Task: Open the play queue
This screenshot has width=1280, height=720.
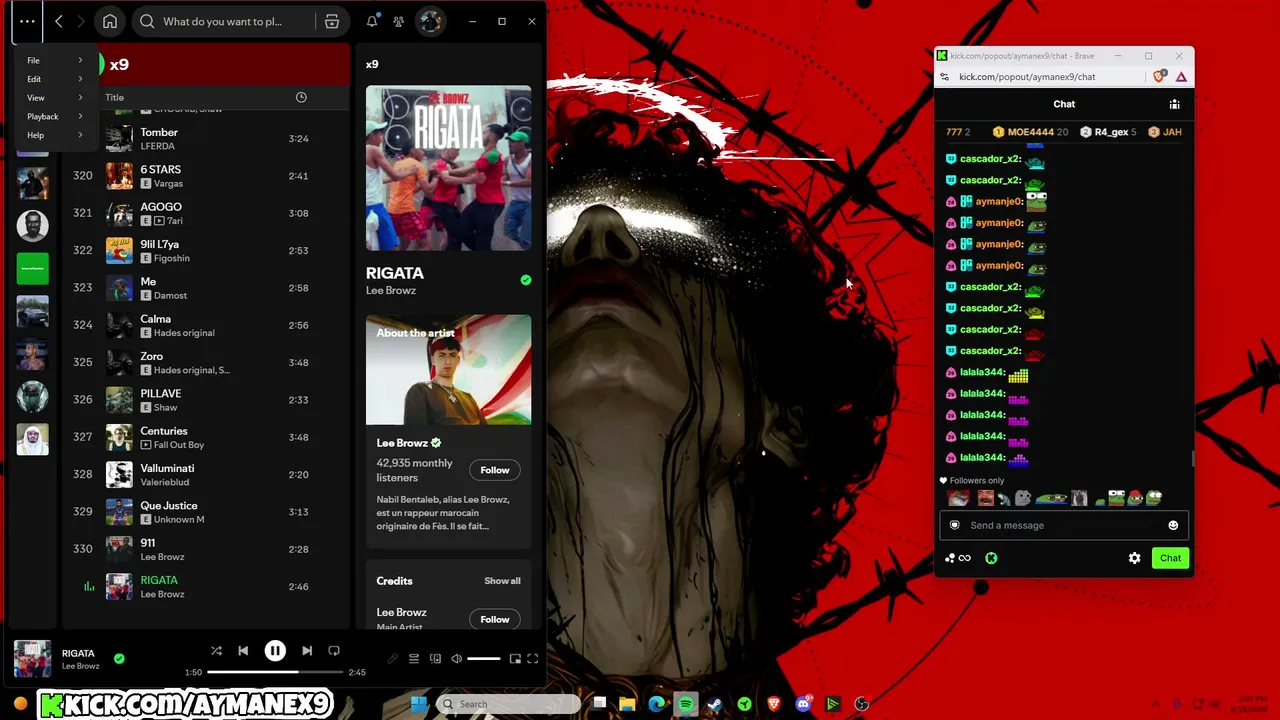Action: pyautogui.click(x=413, y=659)
